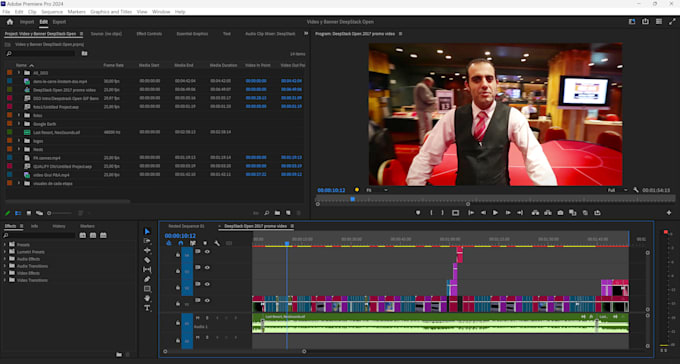680x364 pixels.
Task: Toggle Snap in Timeline
Action: click(181, 243)
